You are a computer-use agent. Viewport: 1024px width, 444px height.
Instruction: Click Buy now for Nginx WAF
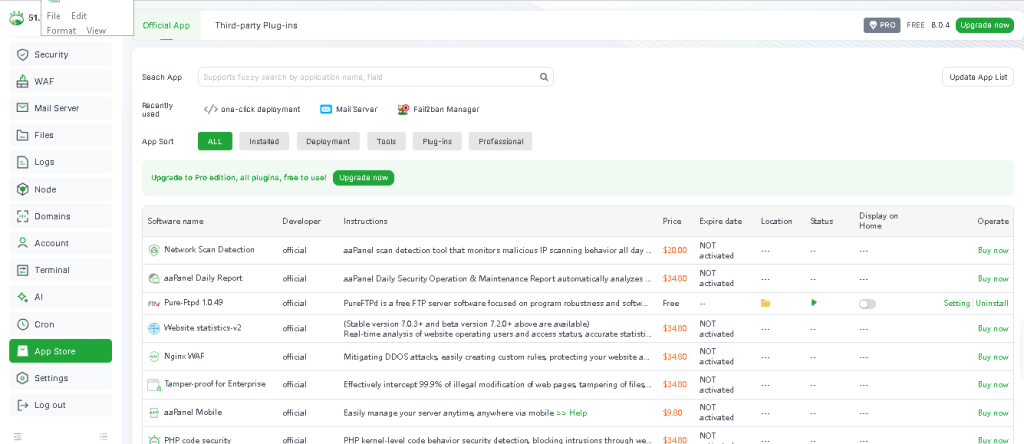tap(993, 357)
